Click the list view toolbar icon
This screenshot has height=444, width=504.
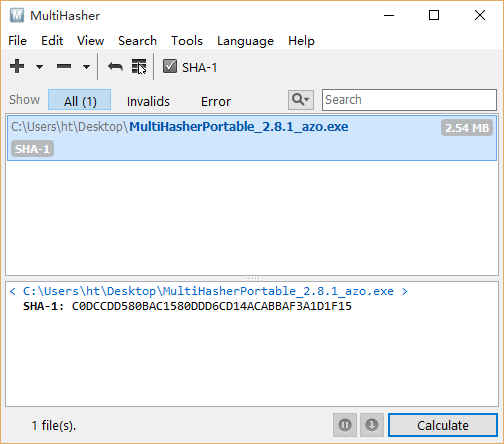[x=139, y=67]
